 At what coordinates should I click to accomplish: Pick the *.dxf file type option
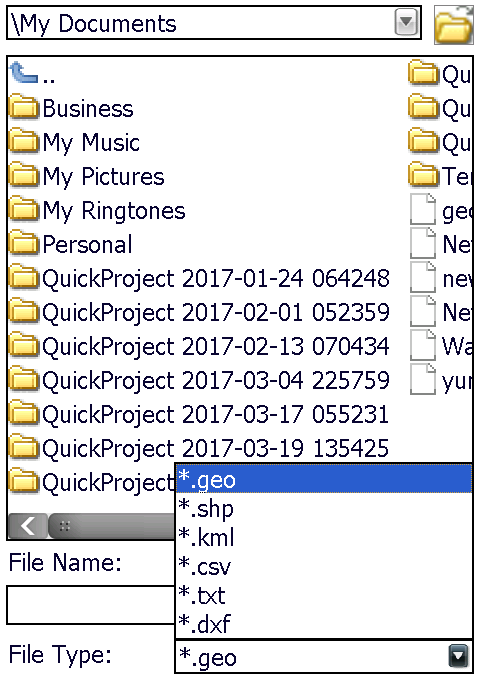324,624
